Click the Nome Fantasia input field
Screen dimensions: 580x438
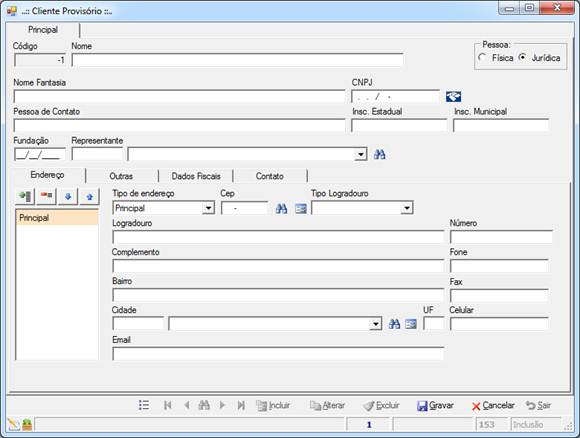click(x=179, y=97)
